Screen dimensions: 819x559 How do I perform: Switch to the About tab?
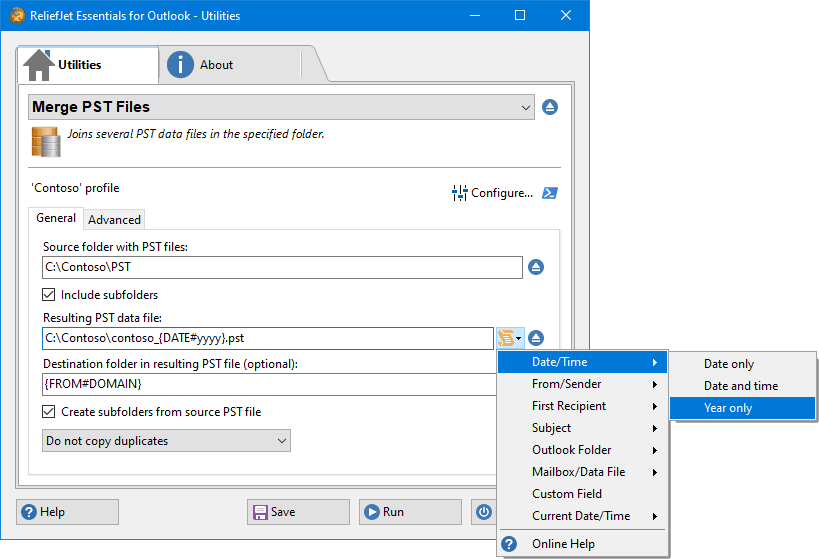click(230, 65)
